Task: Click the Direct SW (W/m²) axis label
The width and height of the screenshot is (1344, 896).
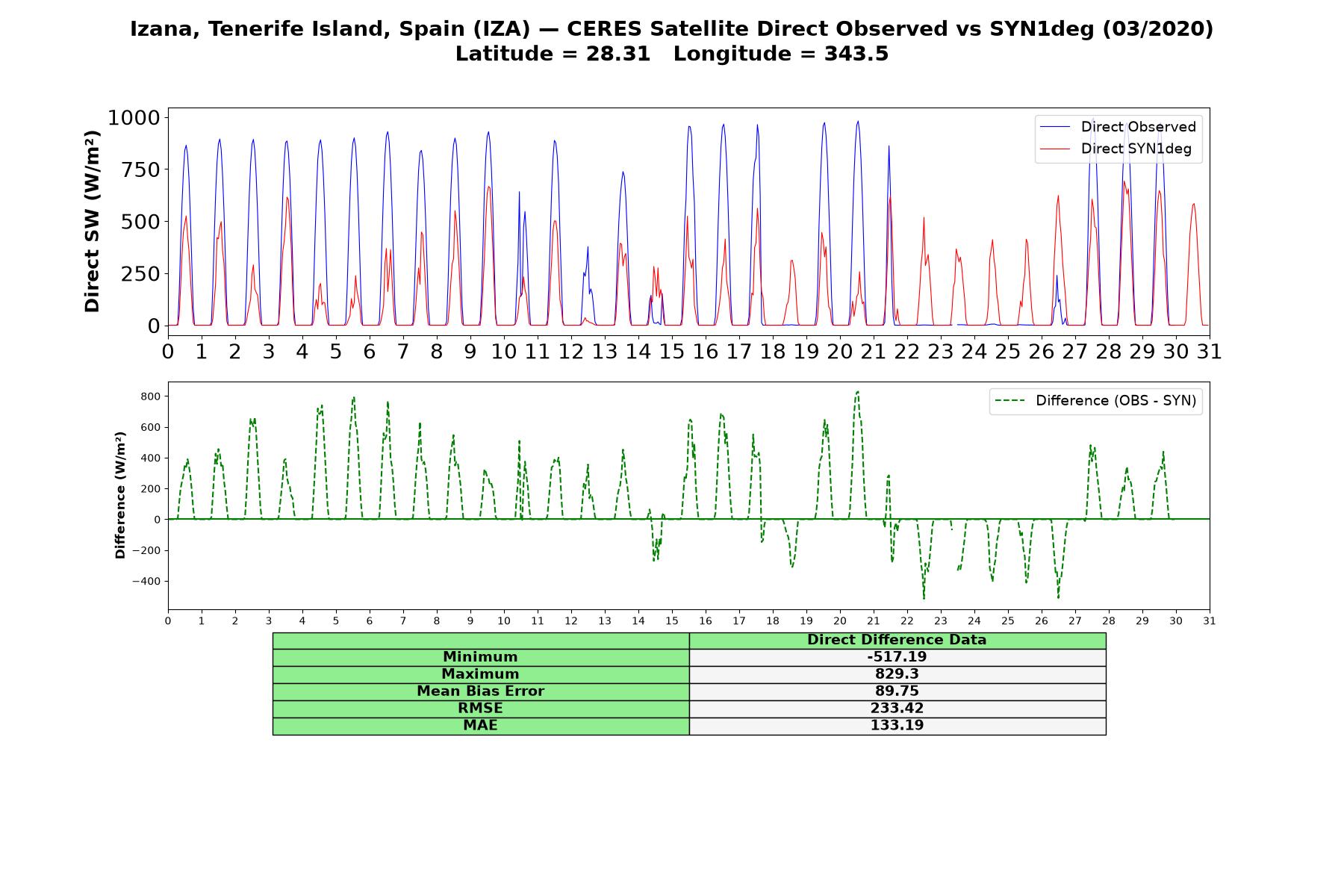Action: (x=92, y=221)
